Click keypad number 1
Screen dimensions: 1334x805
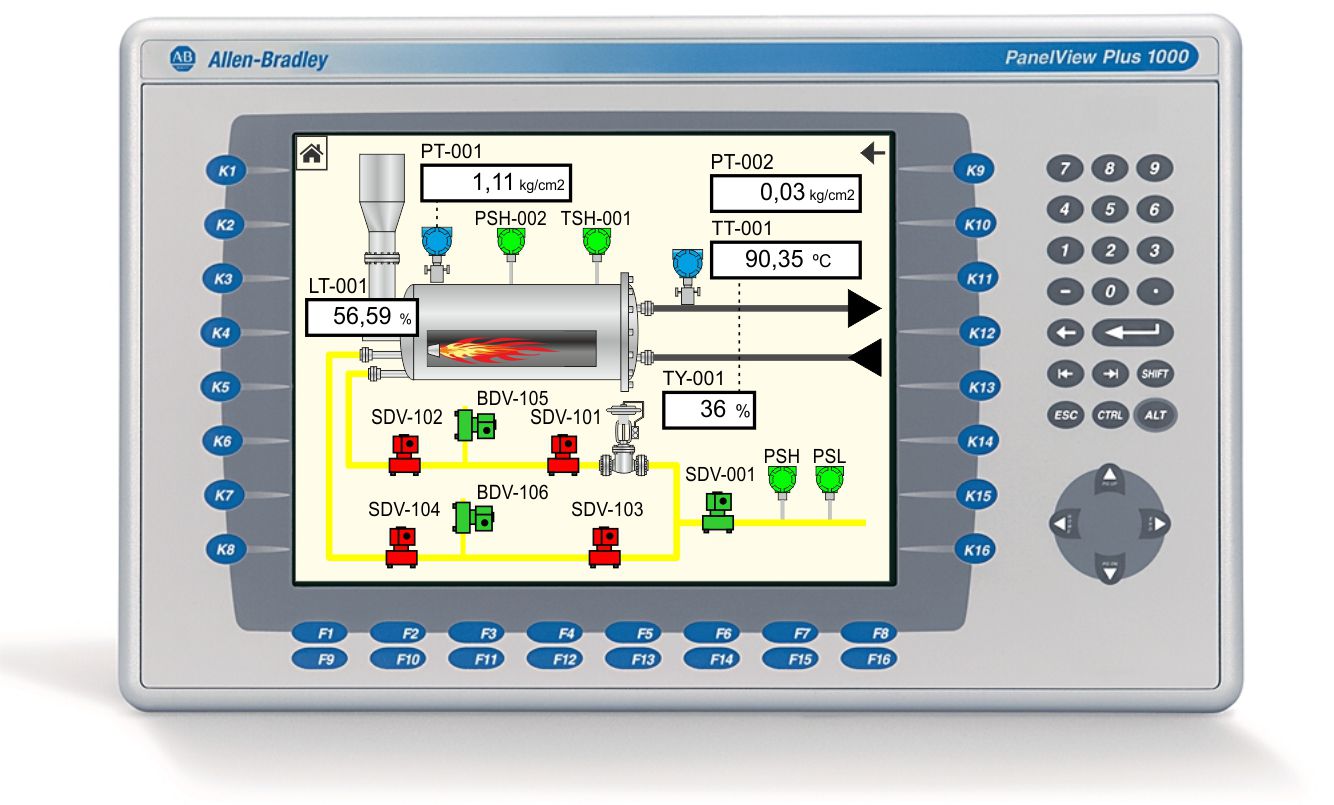[1066, 250]
